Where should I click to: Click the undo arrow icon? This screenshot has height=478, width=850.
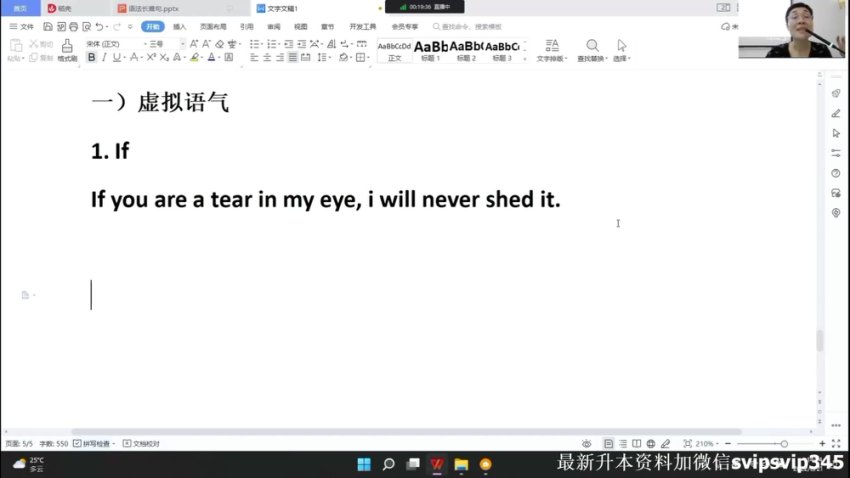[x=99, y=27]
